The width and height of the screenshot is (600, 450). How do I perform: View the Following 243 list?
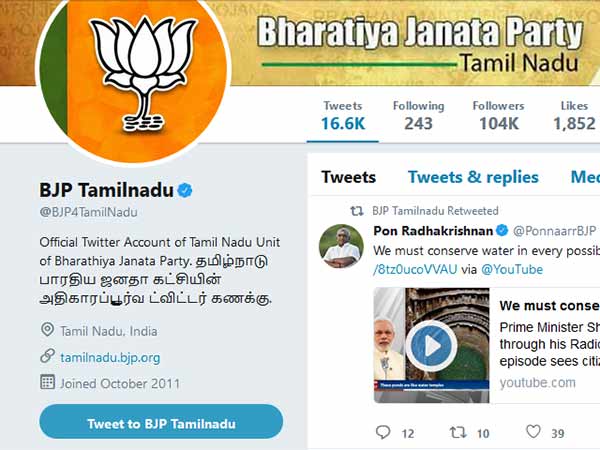(x=419, y=116)
